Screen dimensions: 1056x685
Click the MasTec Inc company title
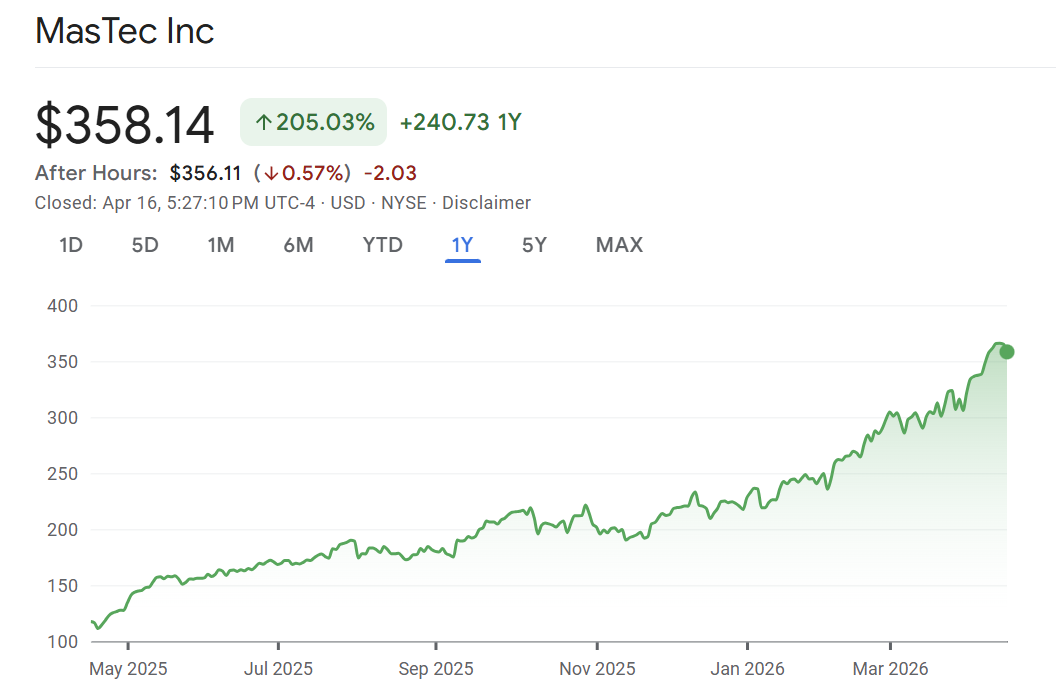125,31
